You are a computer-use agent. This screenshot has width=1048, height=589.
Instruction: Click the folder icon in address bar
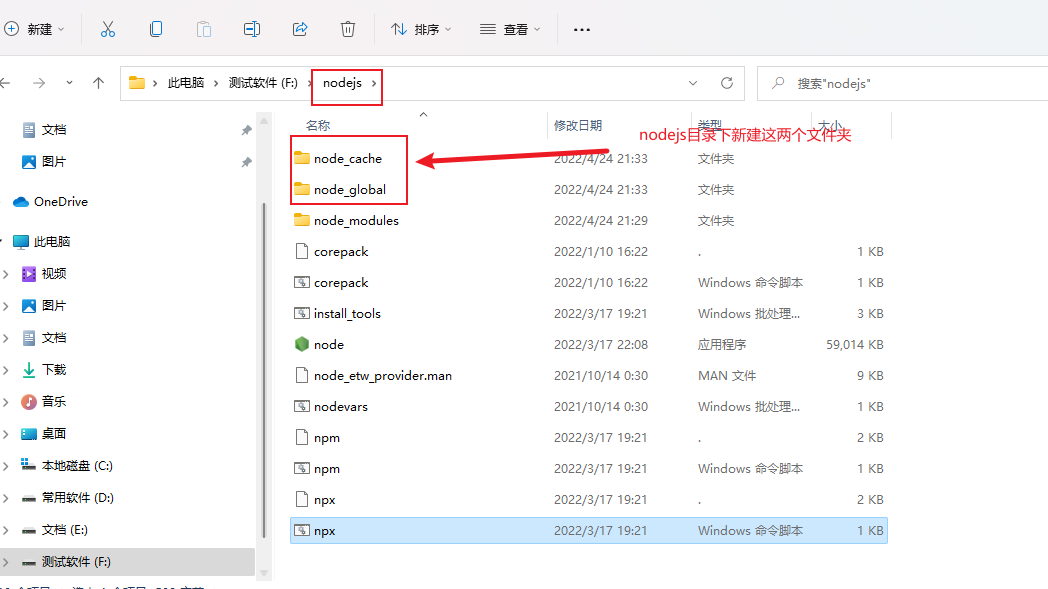pyautogui.click(x=137, y=83)
